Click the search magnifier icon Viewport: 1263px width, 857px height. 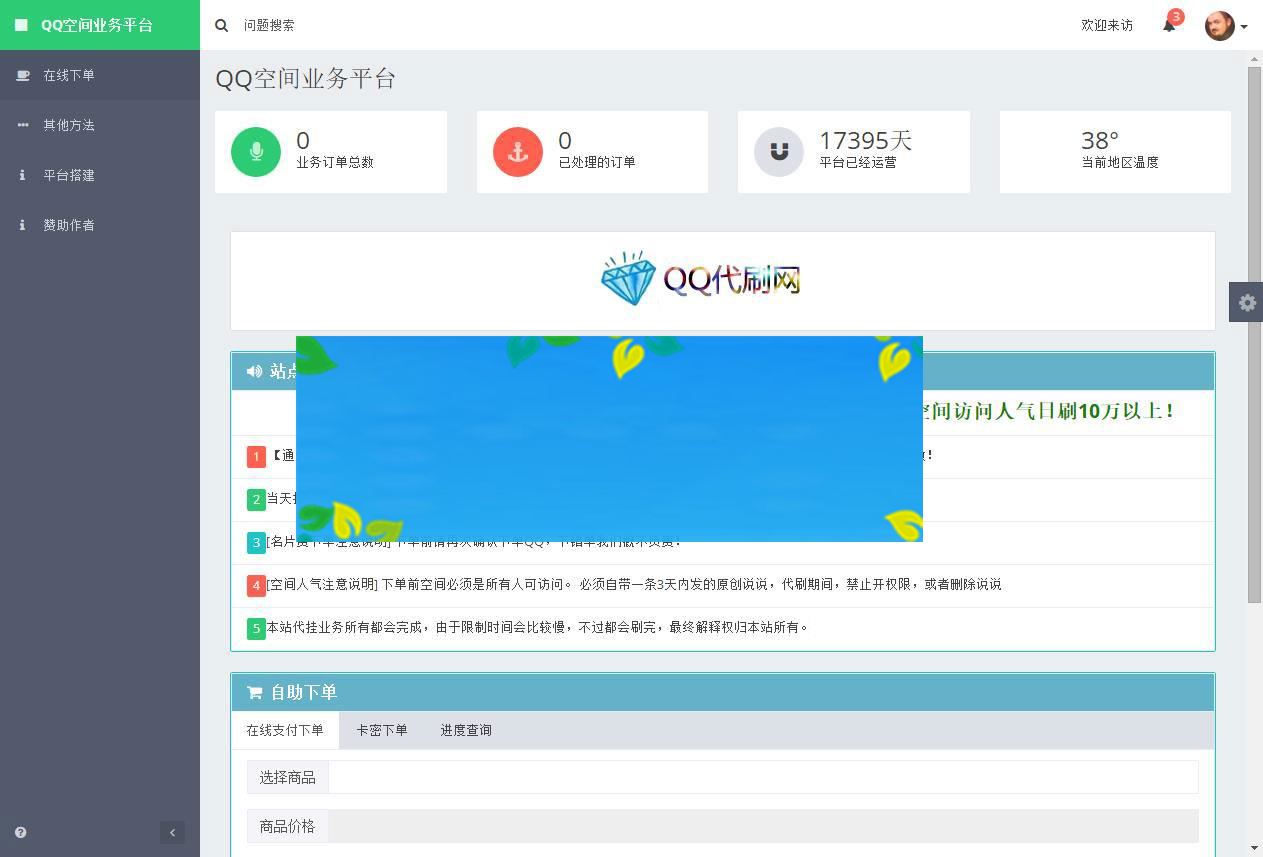click(x=222, y=25)
